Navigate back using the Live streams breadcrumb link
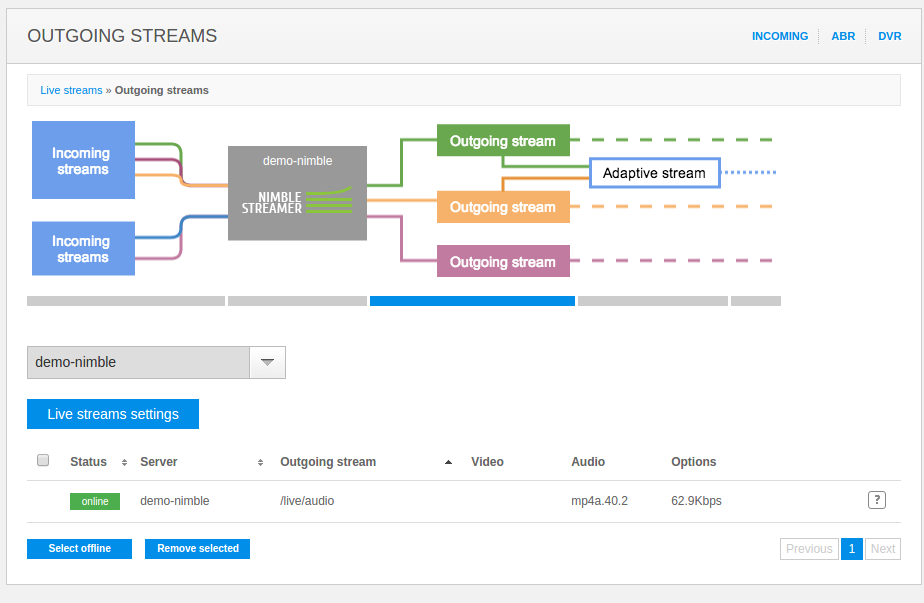 pos(71,90)
